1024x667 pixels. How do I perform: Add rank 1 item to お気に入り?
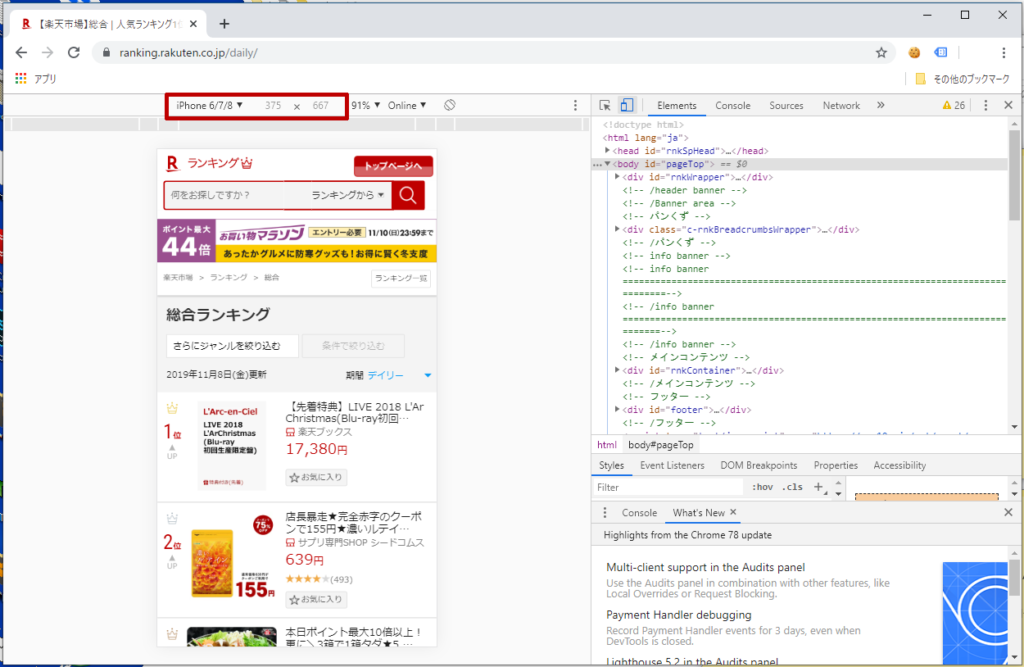click(316, 478)
